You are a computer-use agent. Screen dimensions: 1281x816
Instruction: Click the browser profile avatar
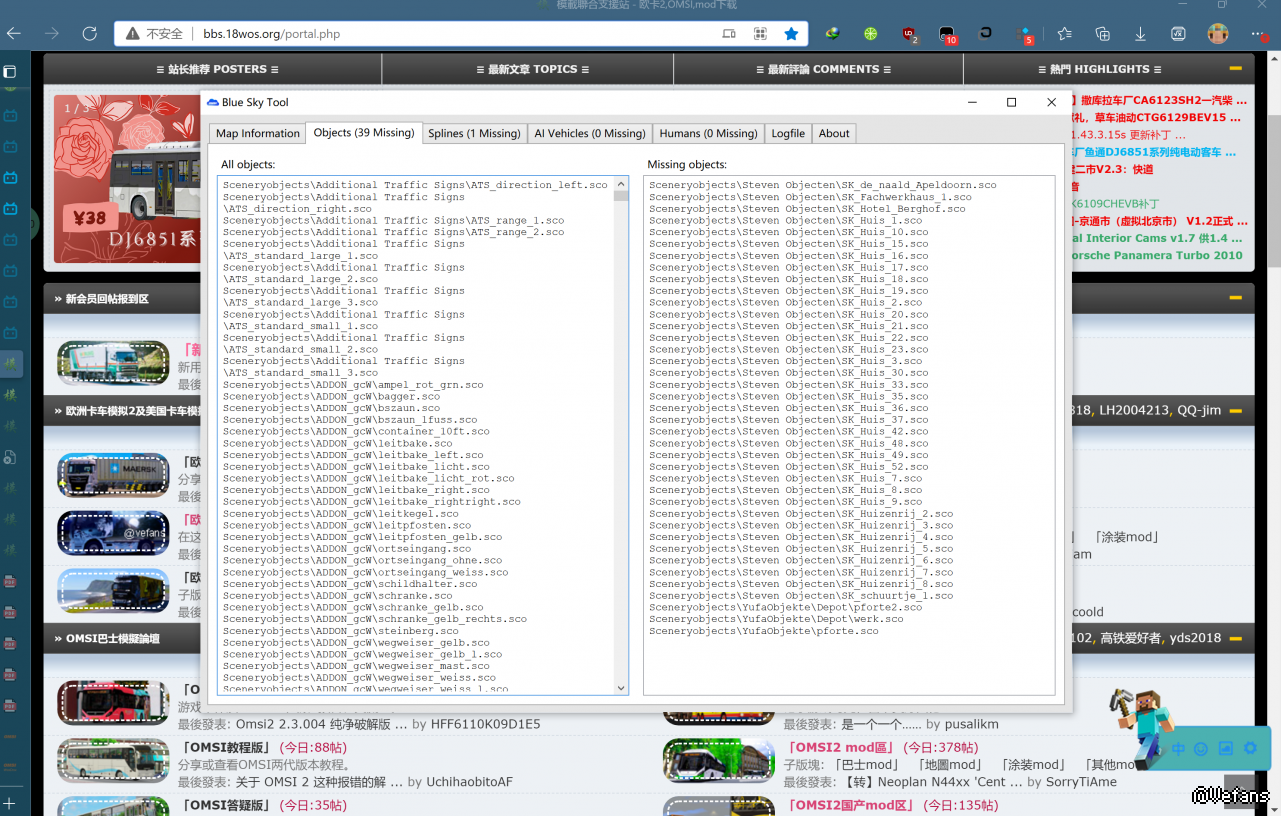point(1217,34)
